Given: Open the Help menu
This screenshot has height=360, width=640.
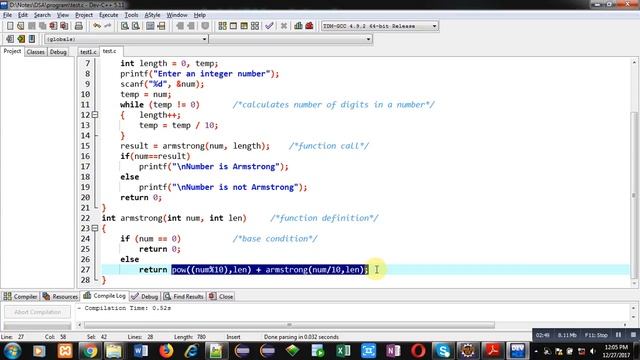Looking at the screenshot, I should 200,15.
